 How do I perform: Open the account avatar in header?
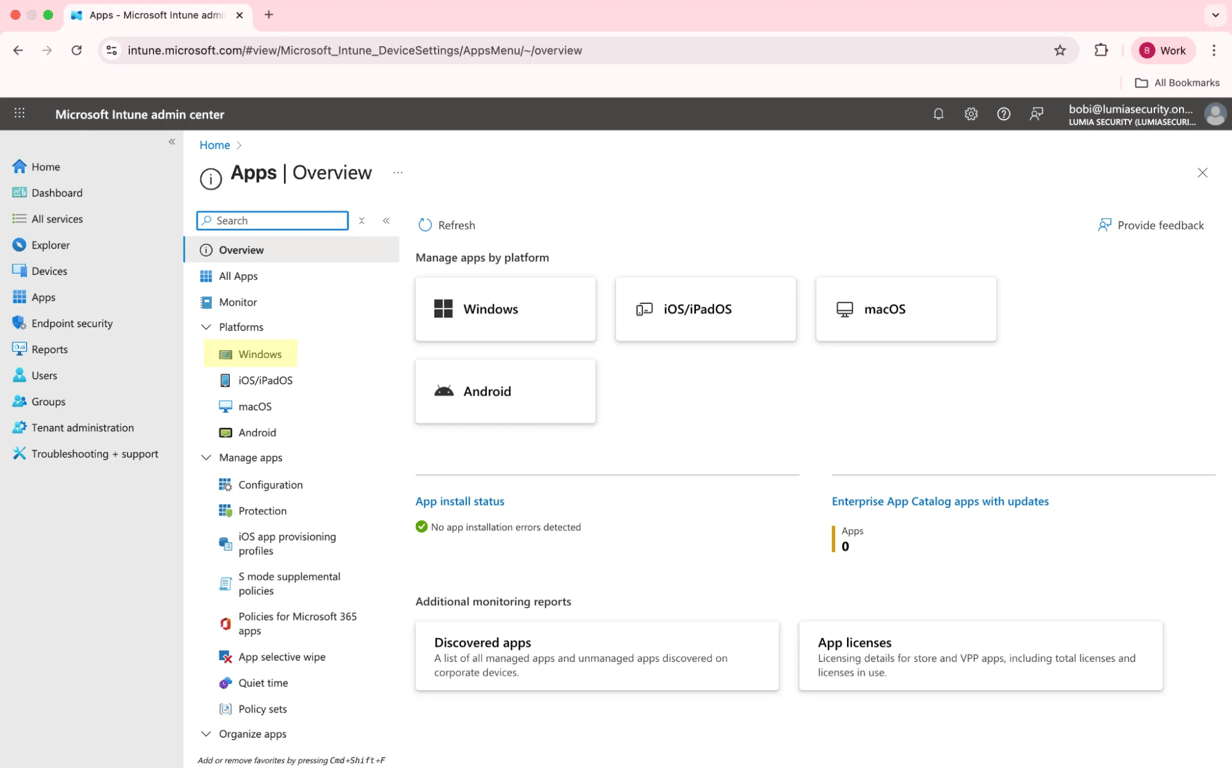(x=1215, y=114)
